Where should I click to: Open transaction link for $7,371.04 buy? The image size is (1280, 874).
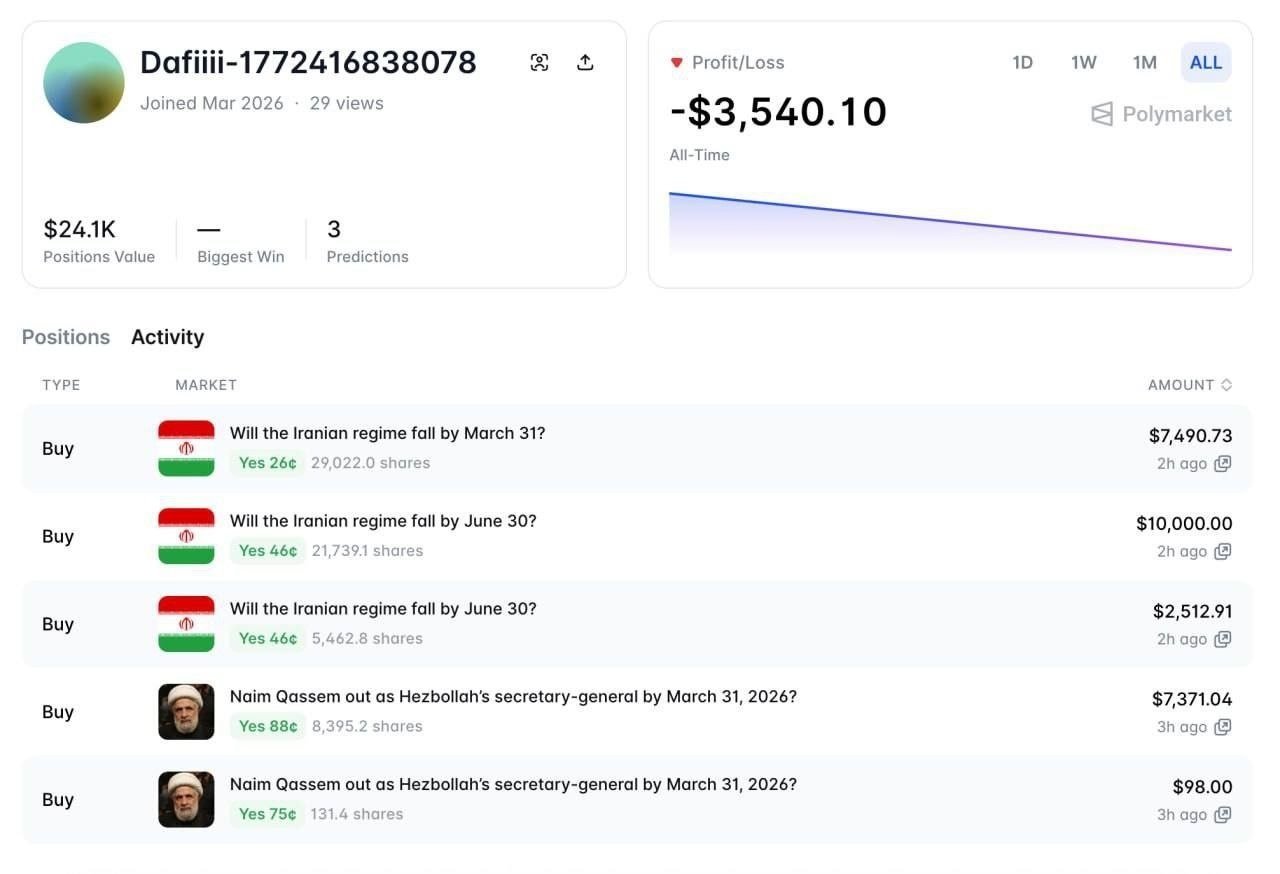coord(1222,728)
